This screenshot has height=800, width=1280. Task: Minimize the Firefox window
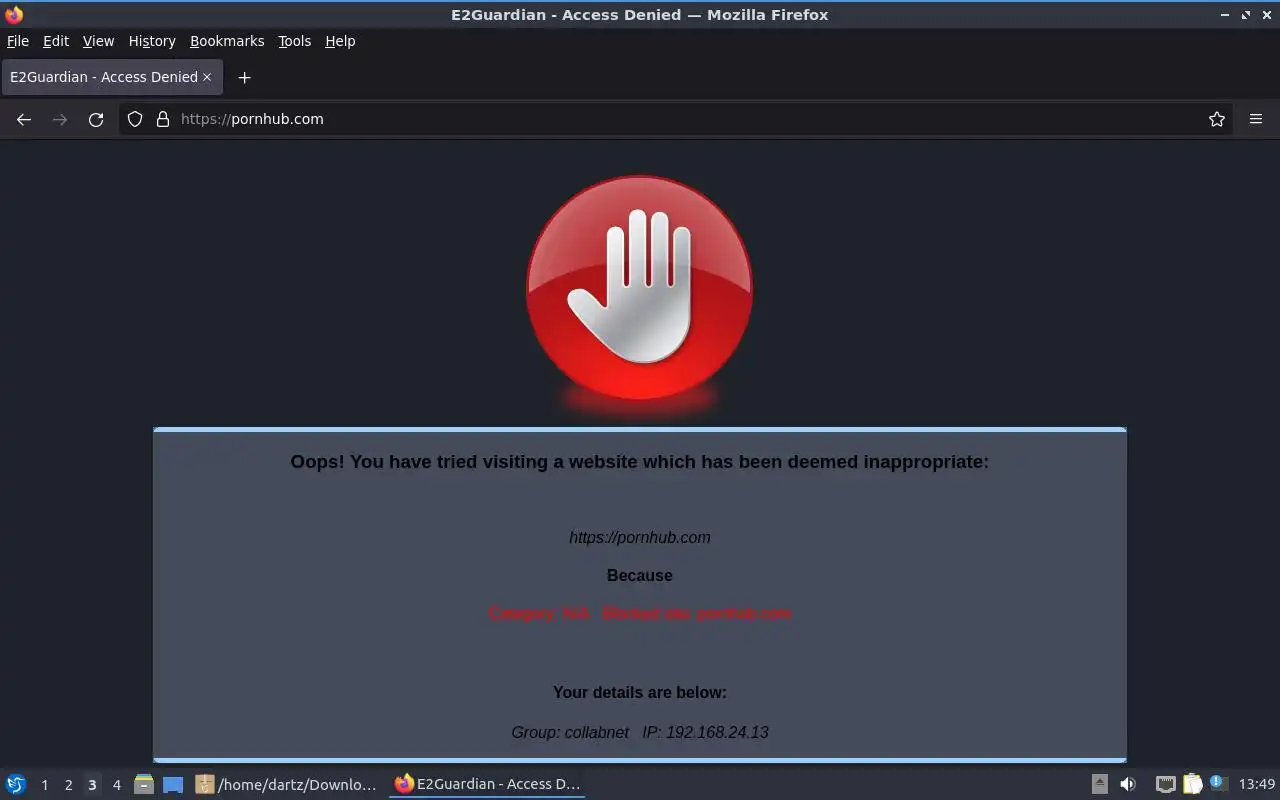[1225, 15]
